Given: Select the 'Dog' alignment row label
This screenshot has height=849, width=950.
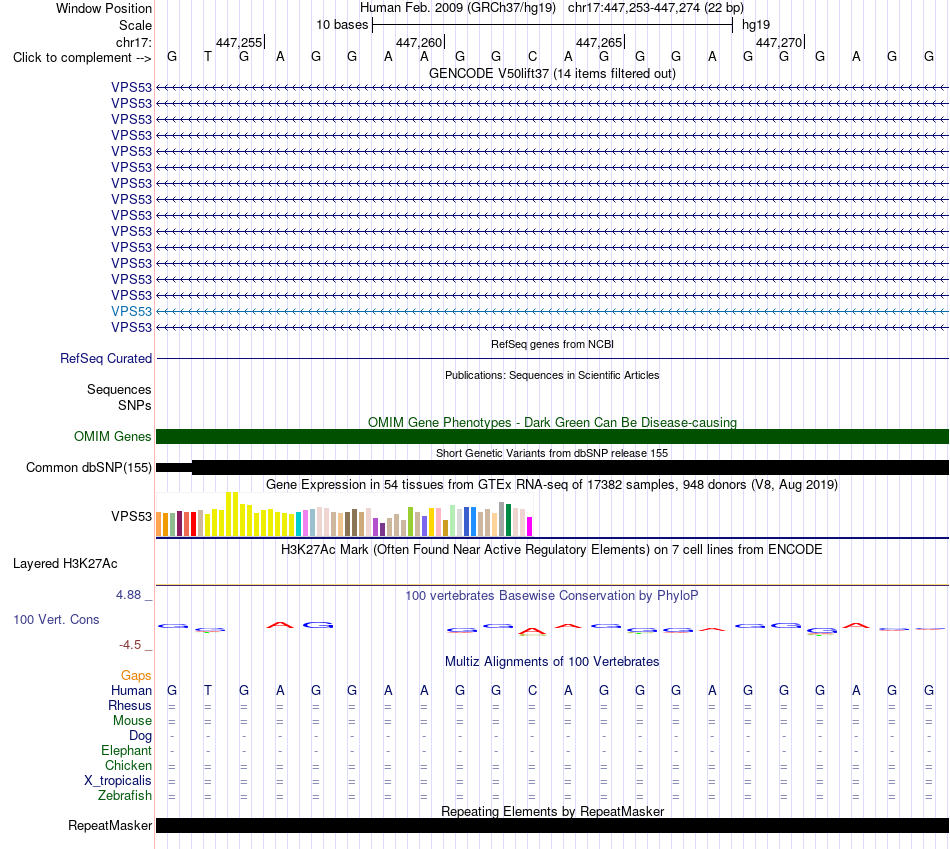Looking at the screenshot, I should [x=141, y=736].
